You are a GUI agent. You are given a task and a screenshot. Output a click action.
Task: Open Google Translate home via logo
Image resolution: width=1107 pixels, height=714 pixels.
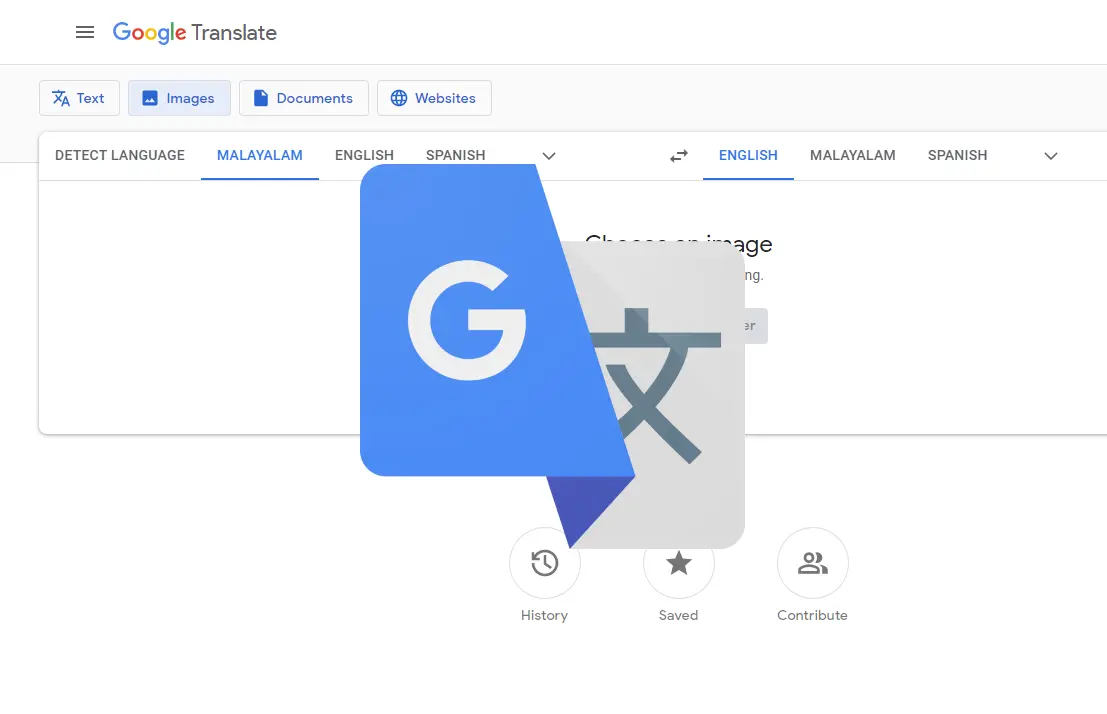pyautogui.click(x=194, y=31)
